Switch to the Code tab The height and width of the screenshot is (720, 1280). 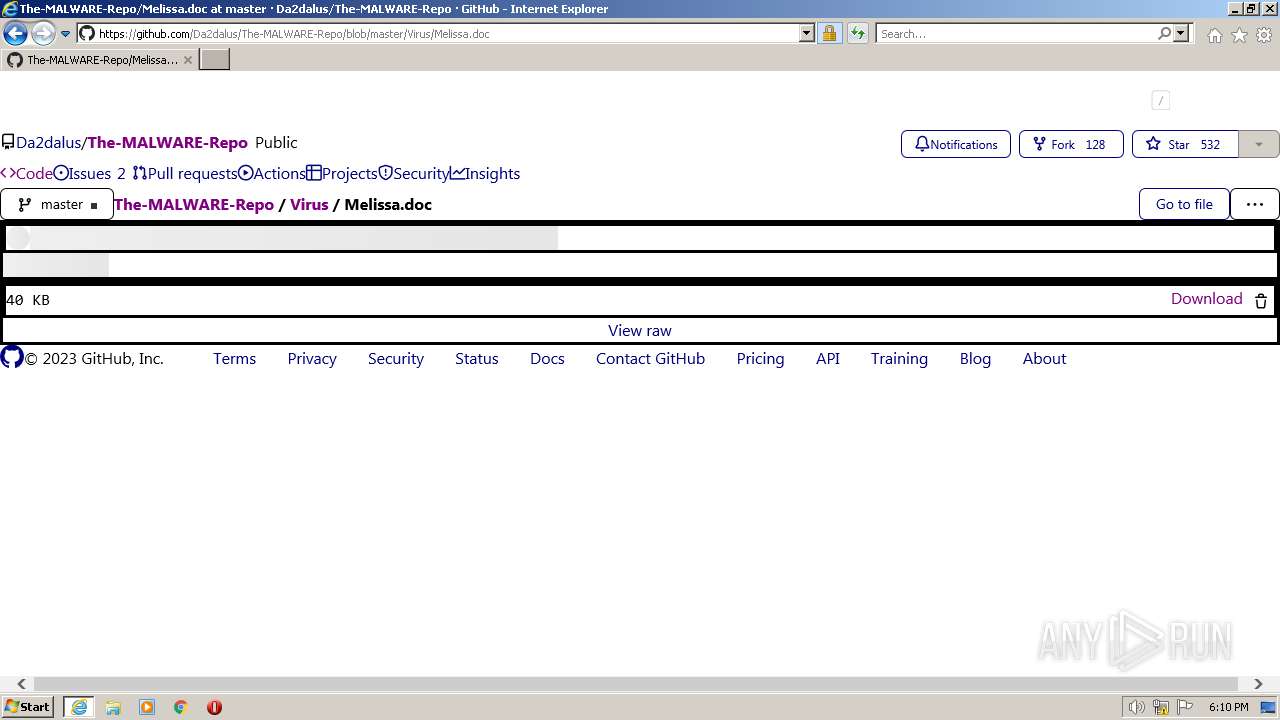pyautogui.click(x=26, y=174)
